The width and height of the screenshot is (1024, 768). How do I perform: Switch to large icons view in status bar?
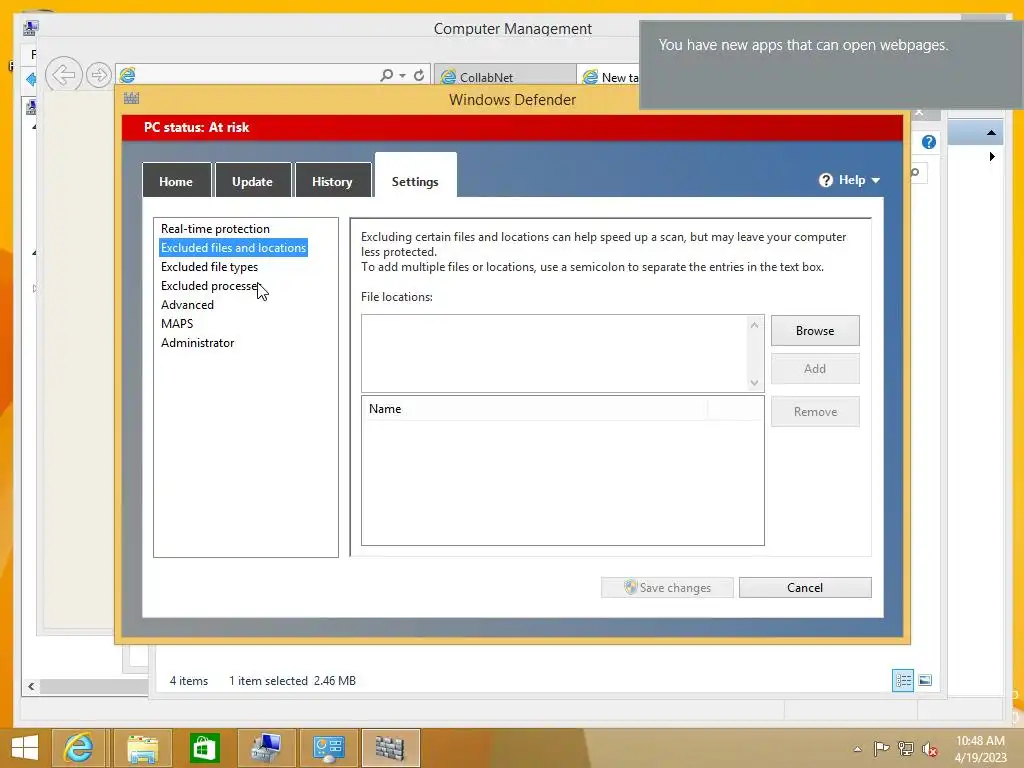point(925,680)
